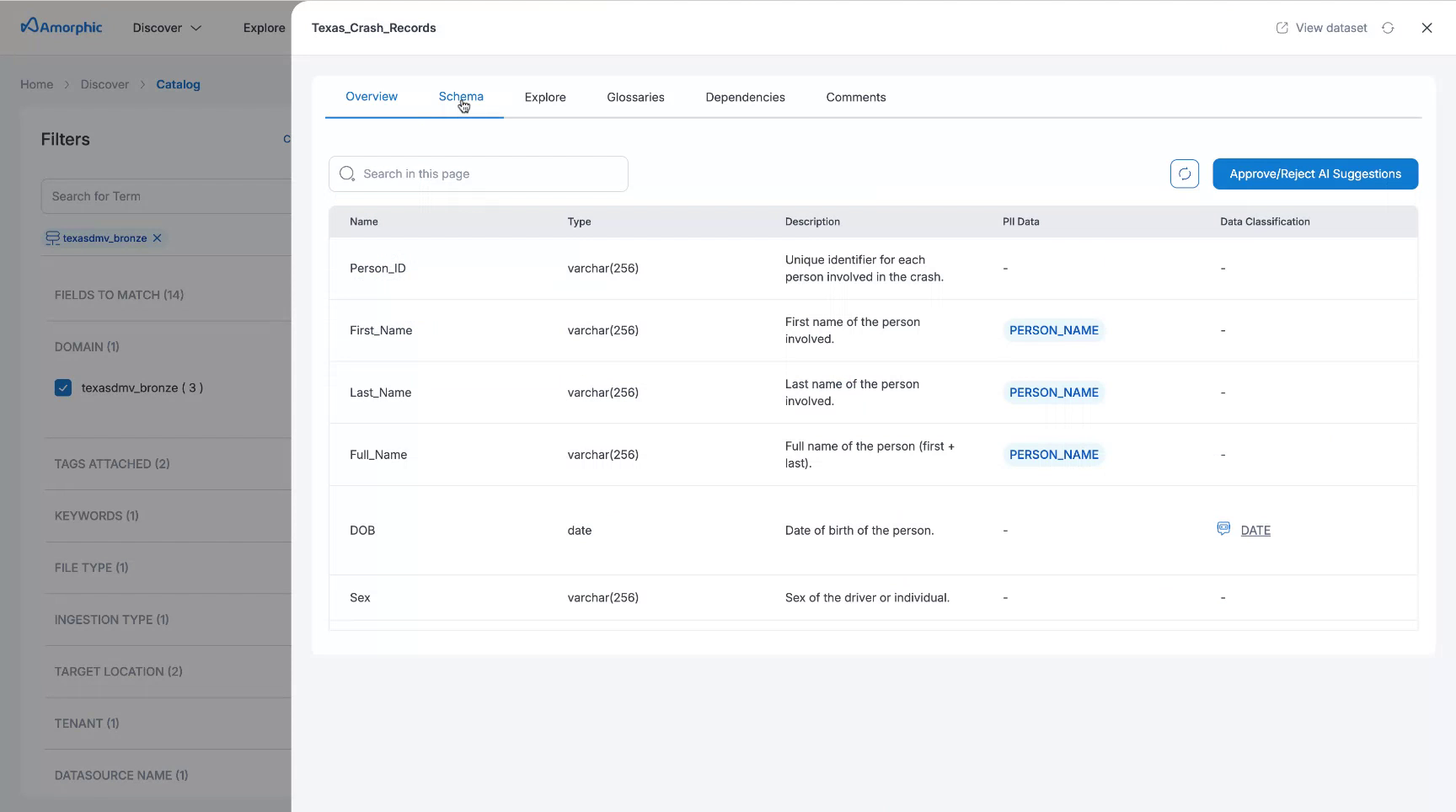This screenshot has height=812, width=1456.
Task: Open the external link icon beside View dataset
Action: point(1282,27)
